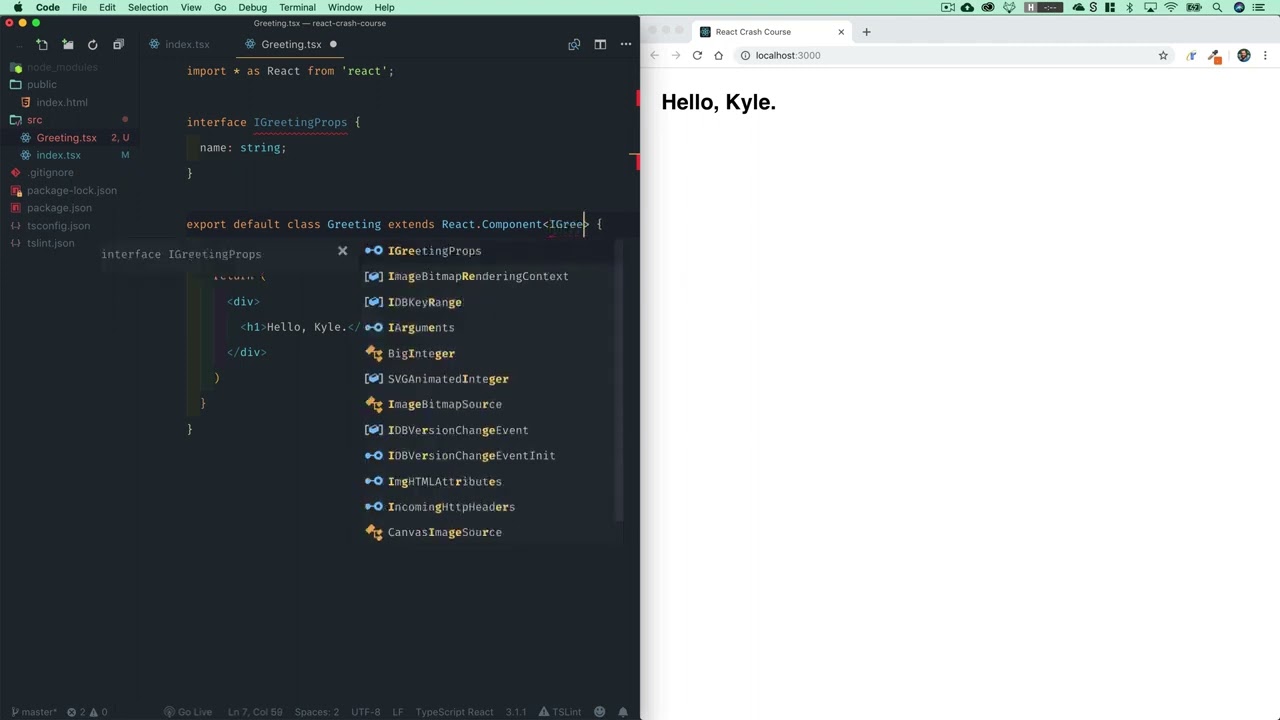Choose IDBVersionChangeEventInit from suggestions
This screenshot has height=720, width=1280.
(x=492, y=456)
